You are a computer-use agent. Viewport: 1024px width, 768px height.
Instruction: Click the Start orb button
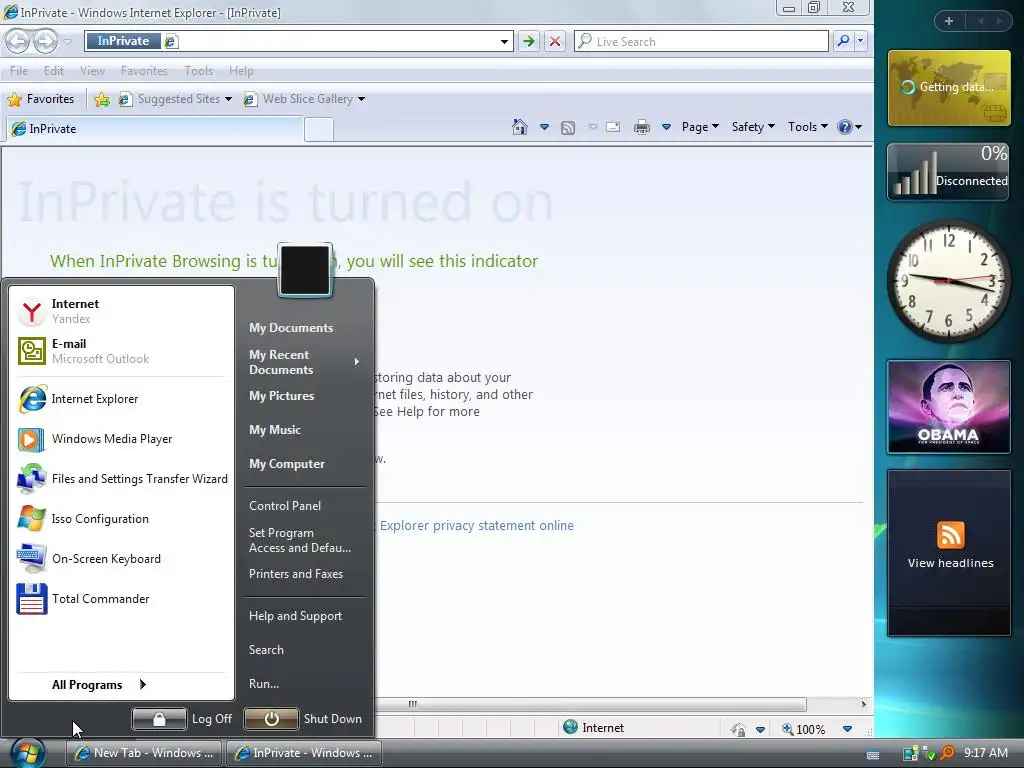point(27,753)
